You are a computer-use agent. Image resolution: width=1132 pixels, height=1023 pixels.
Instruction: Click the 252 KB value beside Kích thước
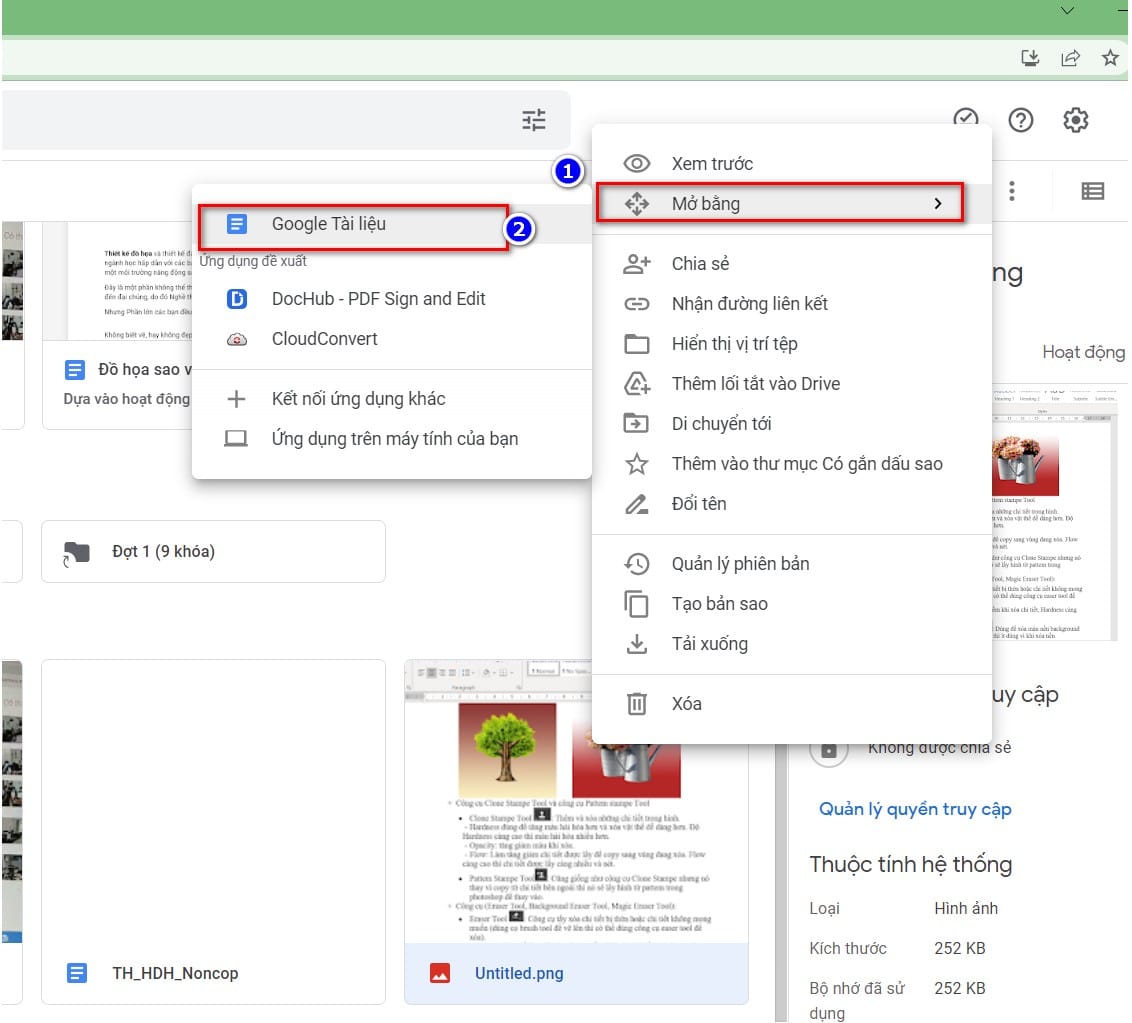coord(959,949)
